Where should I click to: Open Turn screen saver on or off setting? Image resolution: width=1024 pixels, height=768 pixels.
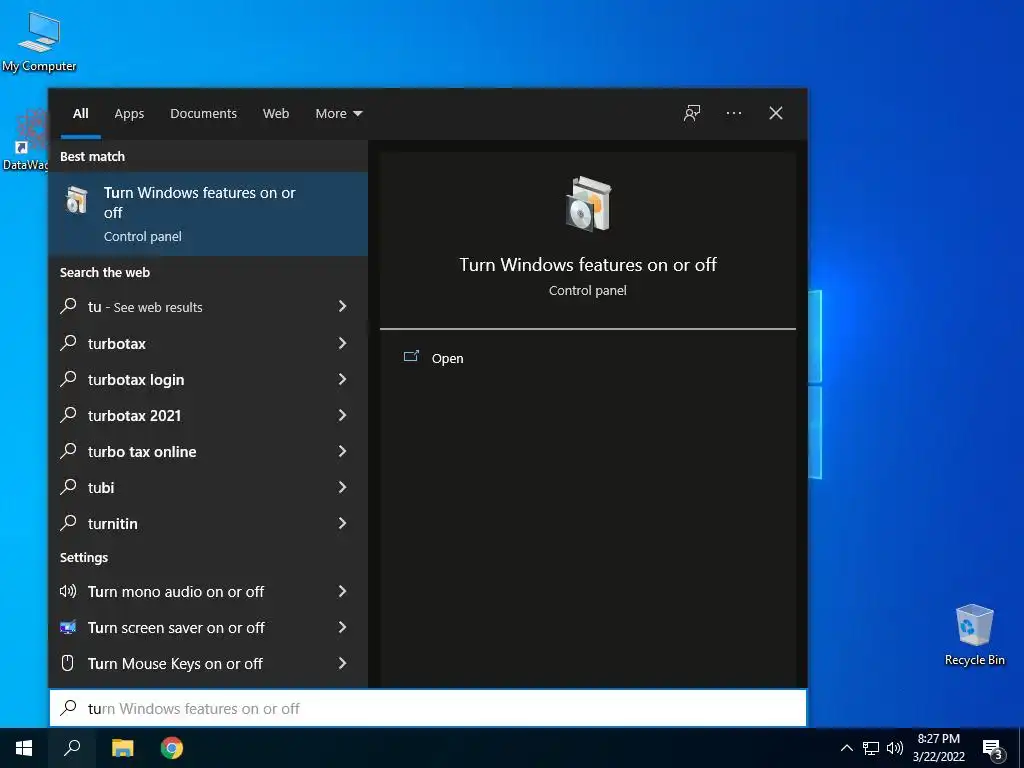(208, 627)
